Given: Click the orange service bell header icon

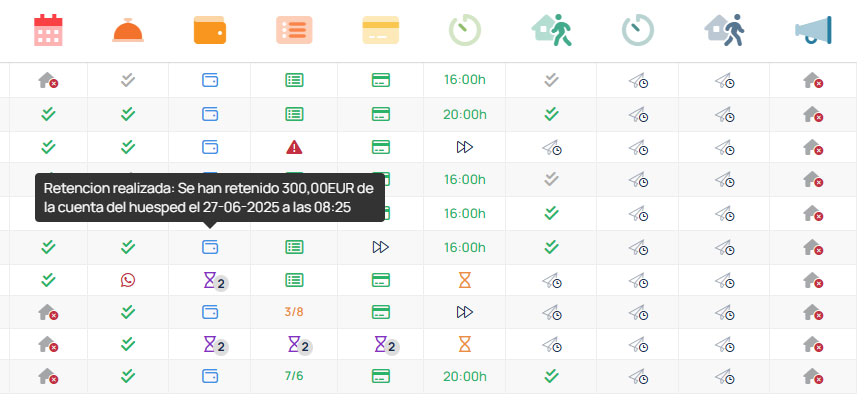Looking at the screenshot, I should coord(128,30).
